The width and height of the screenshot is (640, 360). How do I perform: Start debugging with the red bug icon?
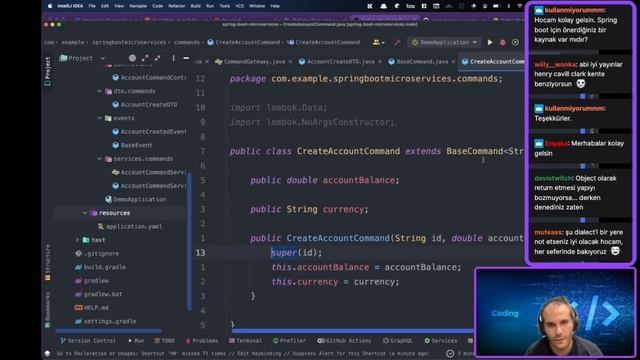[x=503, y=42]
